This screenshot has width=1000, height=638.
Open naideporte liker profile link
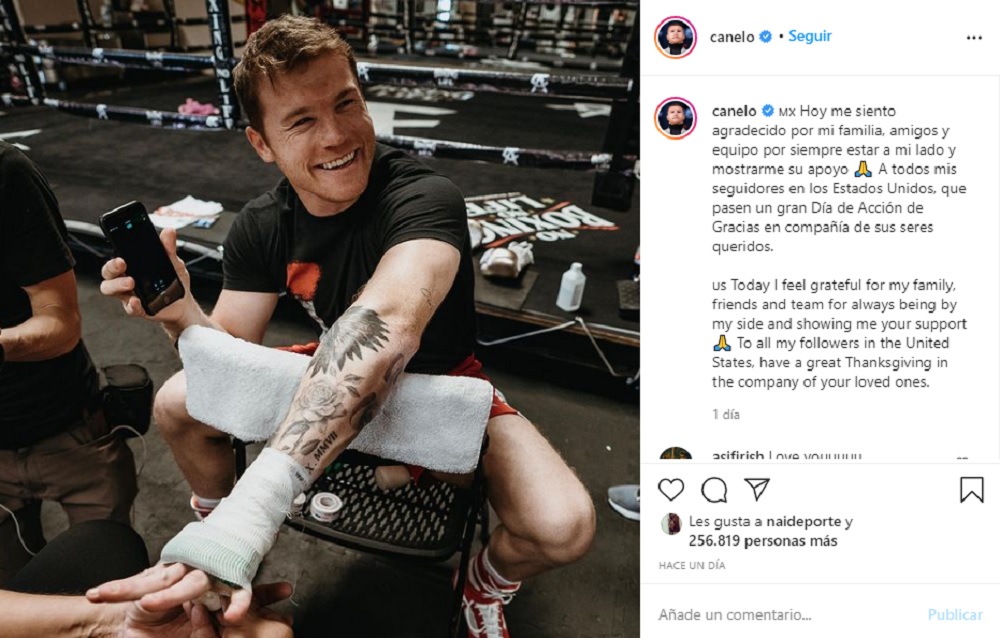point(804,522)
